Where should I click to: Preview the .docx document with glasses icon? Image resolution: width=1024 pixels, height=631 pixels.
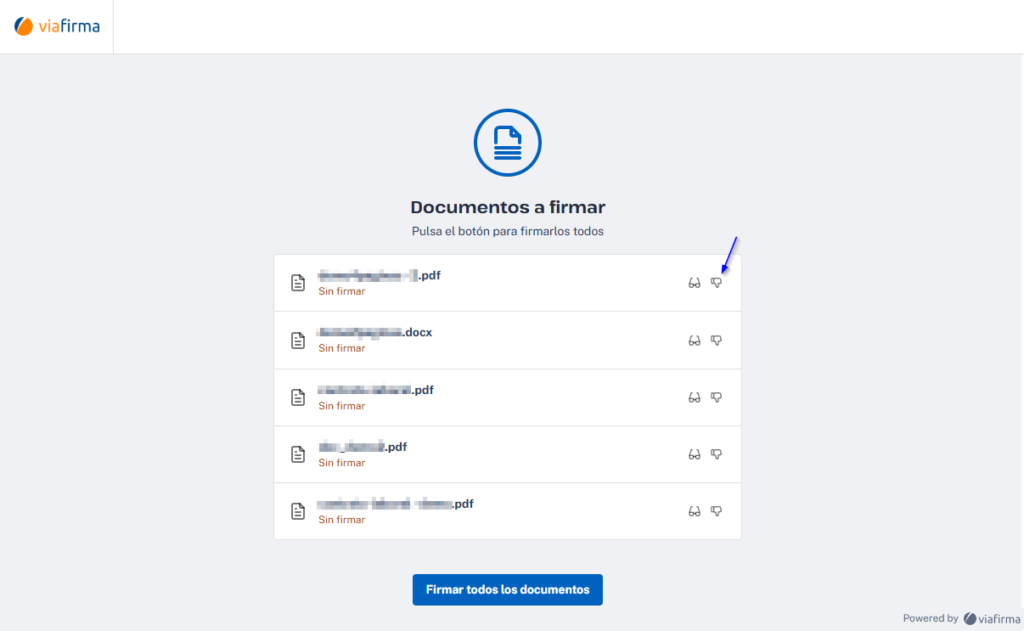coord(694,340)
